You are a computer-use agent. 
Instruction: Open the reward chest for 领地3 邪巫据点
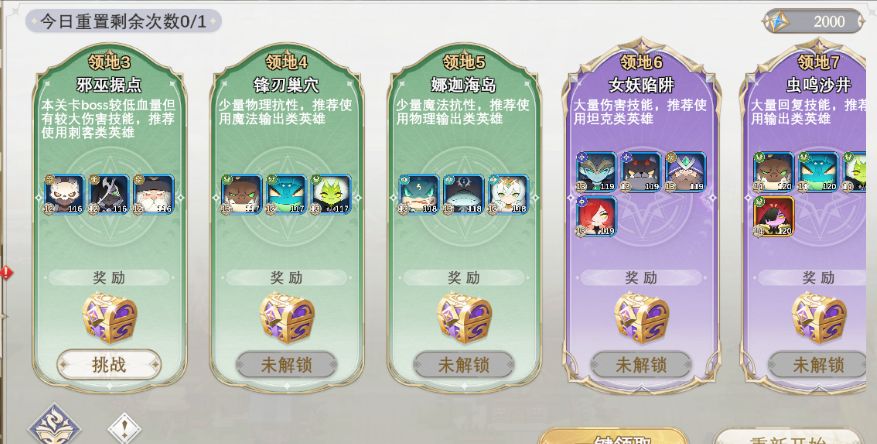(110, 318)
